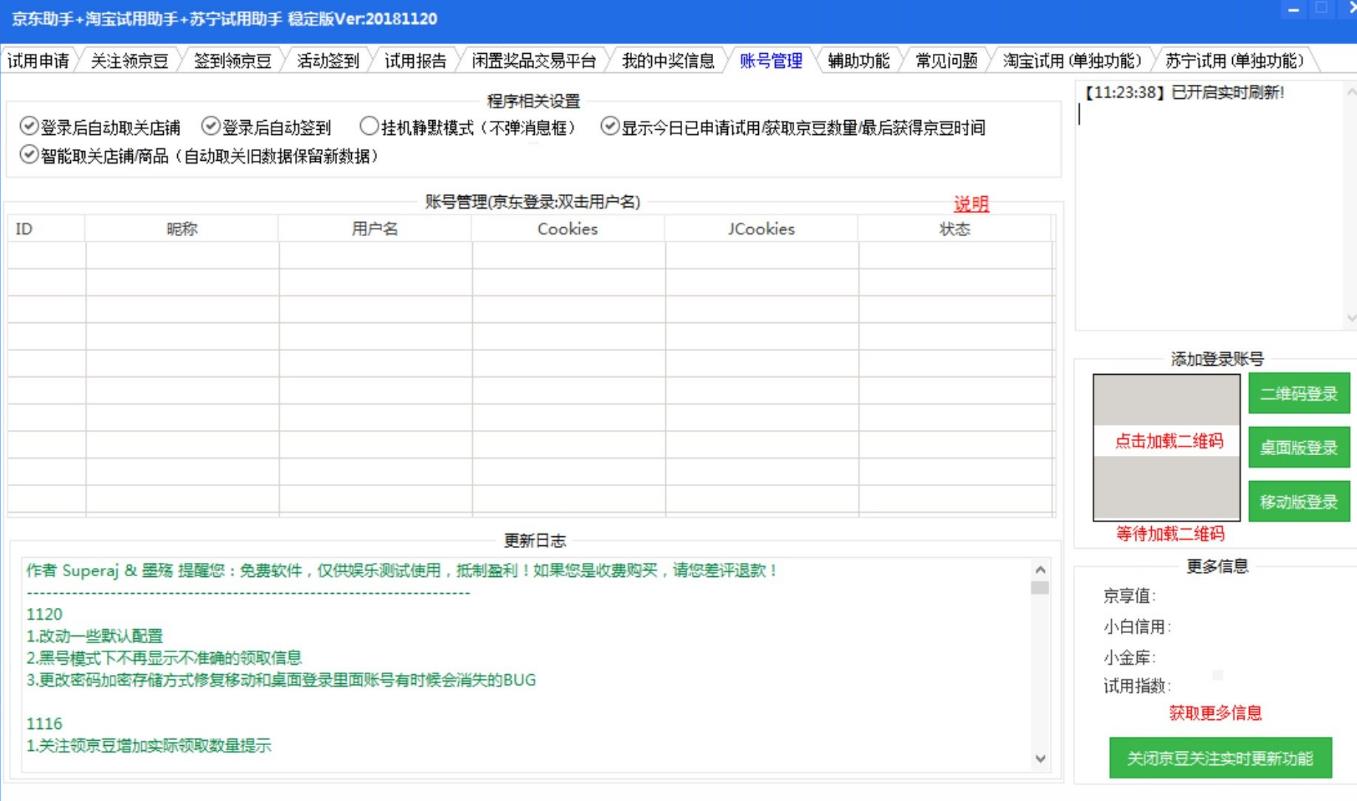Click the 移动版登录 button
The height and width of the screenshot is (801, 1357).
tap(1299, 501)
